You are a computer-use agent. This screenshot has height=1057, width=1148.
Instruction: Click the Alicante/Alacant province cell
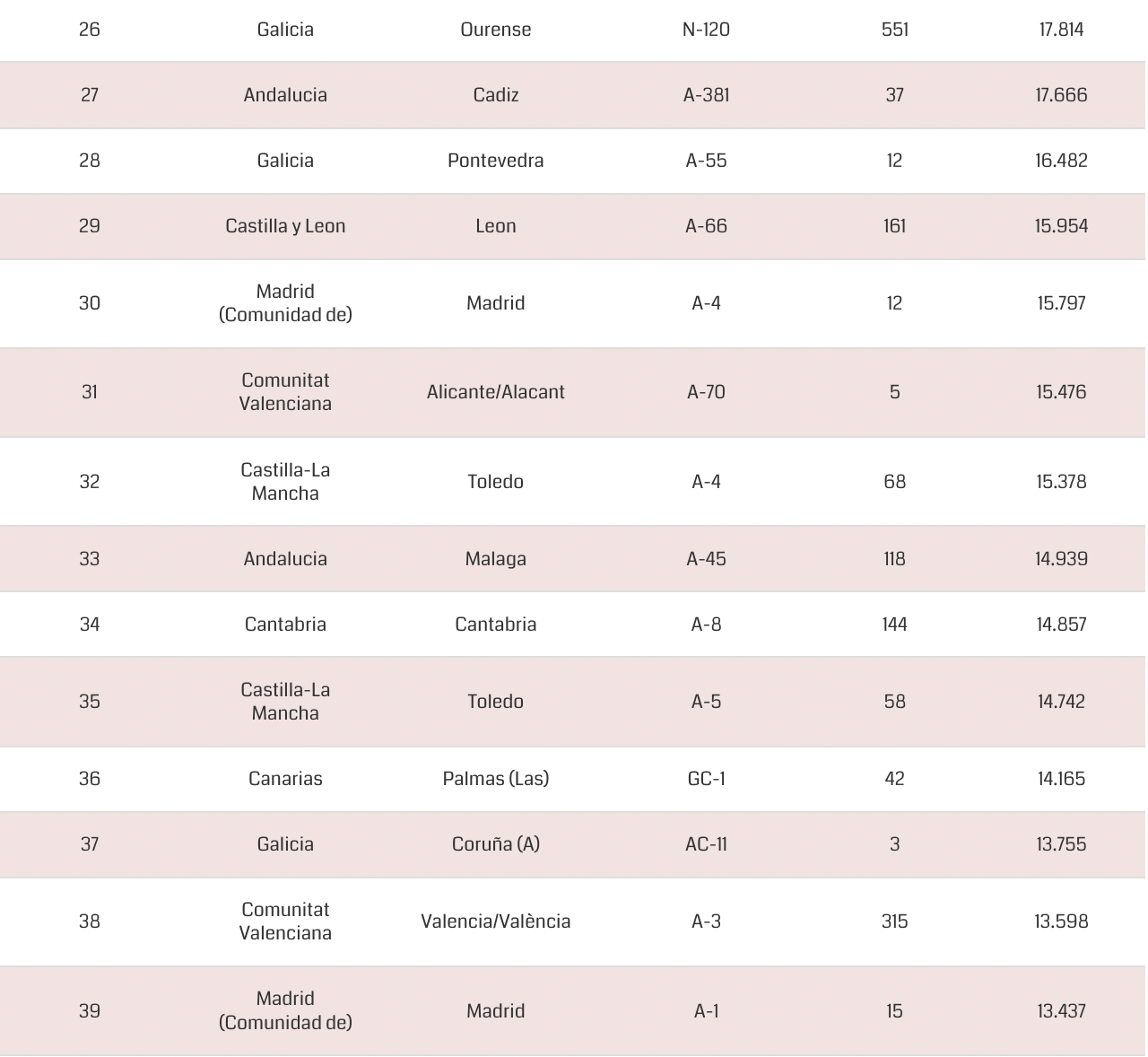pos(495,392)
